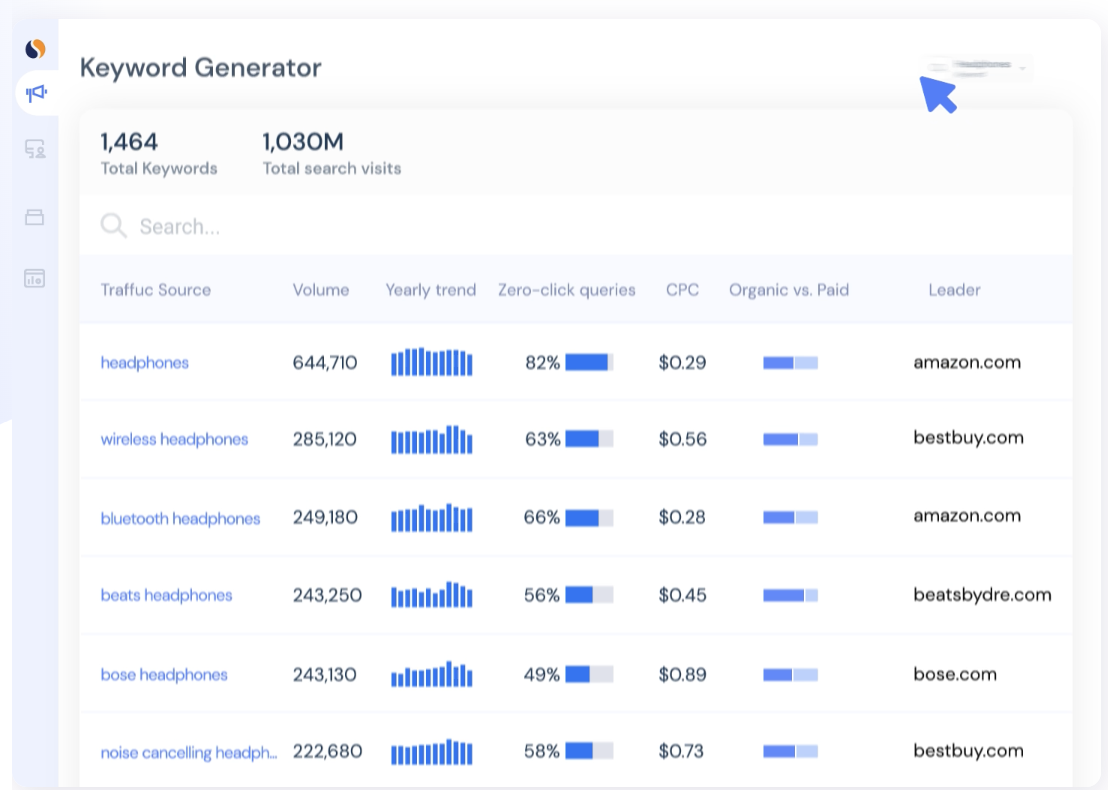Click the 82% zero-click progress bar
Screen dimensions: 1108x790
[589, 362]
